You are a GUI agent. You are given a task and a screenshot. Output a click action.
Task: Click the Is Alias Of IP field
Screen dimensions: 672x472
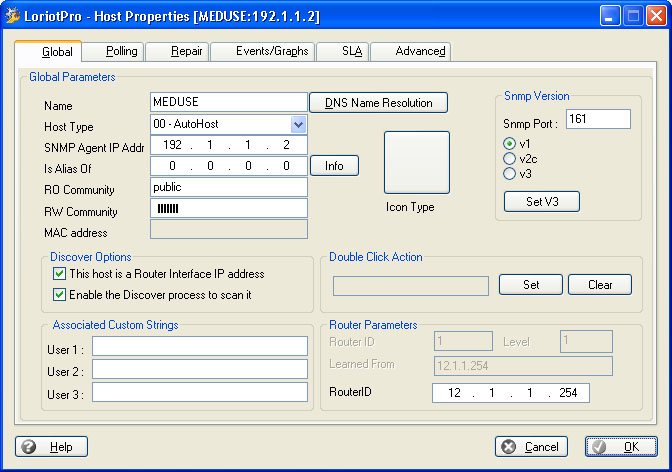pos(229,166)
